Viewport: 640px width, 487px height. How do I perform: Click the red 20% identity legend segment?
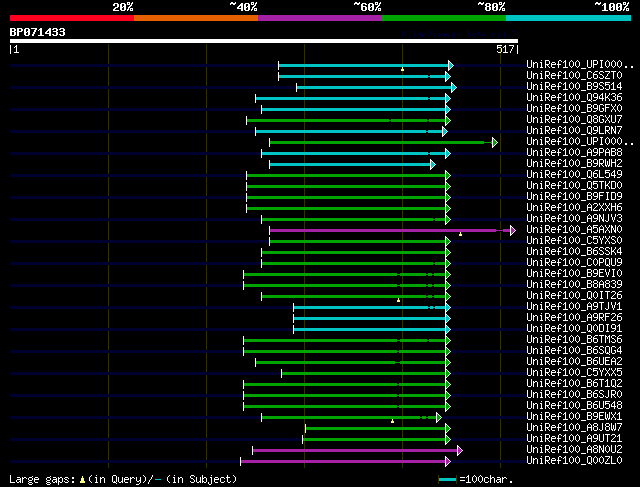(x=72, y=18)
